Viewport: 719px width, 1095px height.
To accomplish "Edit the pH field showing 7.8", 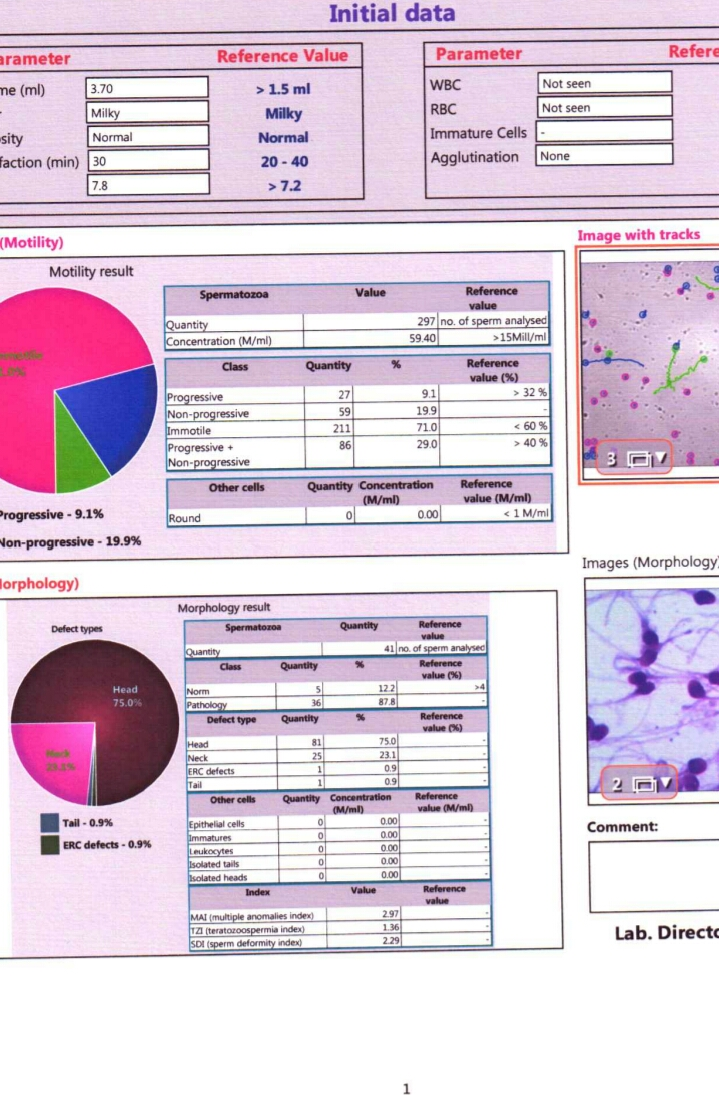I will [x=148, y=185].
